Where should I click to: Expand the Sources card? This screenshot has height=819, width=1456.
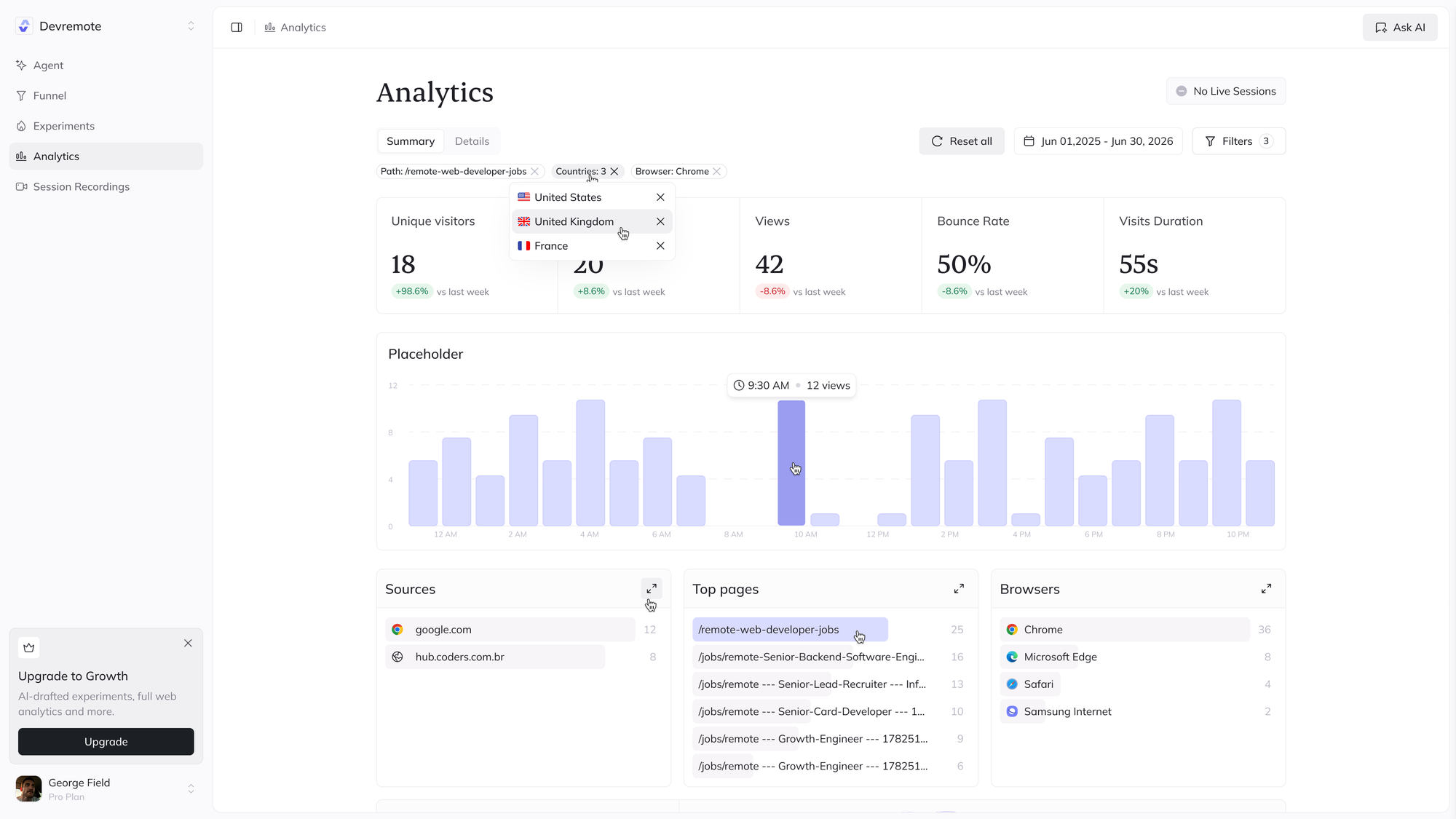(x=652, y=588)
